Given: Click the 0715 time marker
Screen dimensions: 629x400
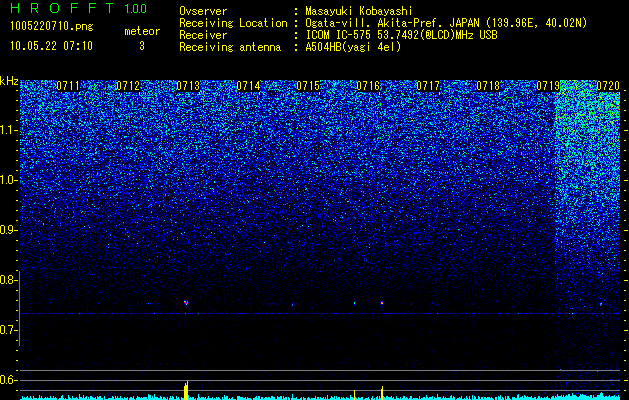Looking at the screenshot, I should point(308,86).
